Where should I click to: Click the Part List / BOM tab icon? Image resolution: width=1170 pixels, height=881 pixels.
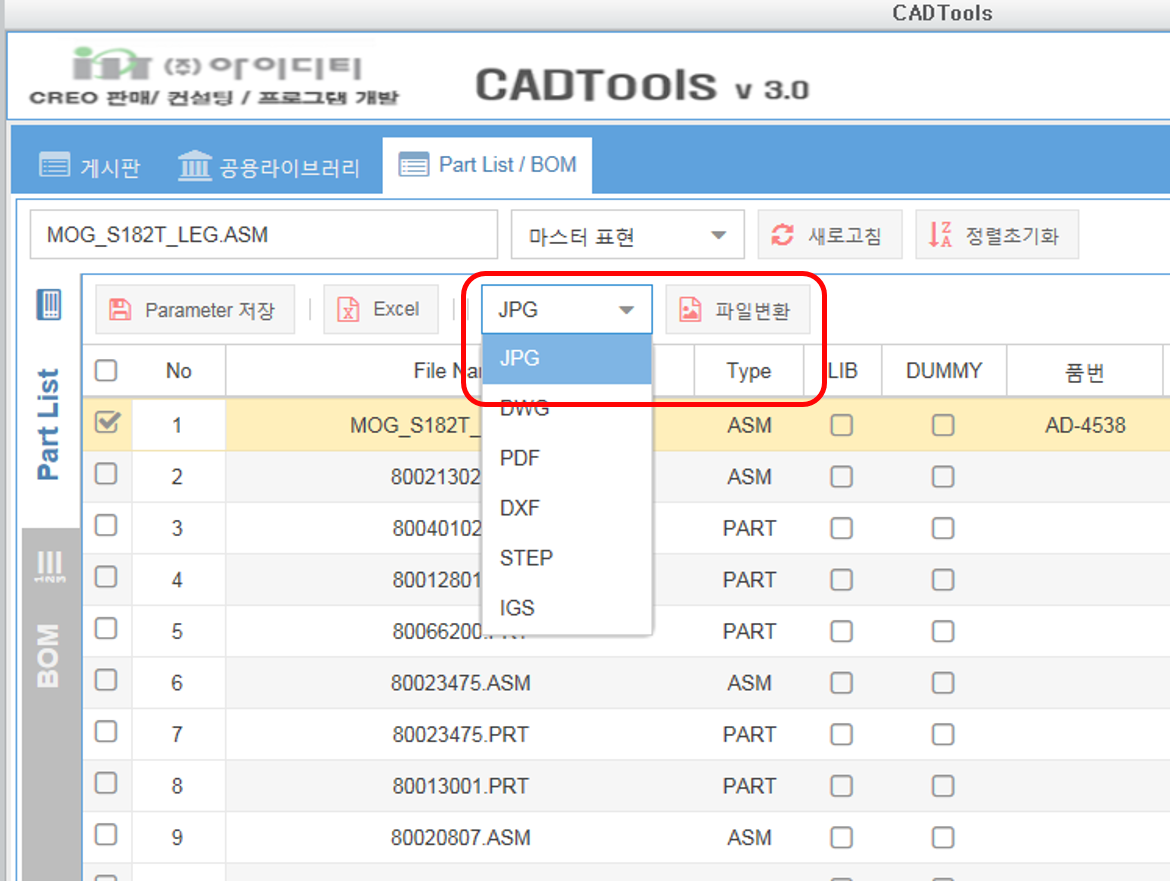(413, 164)
